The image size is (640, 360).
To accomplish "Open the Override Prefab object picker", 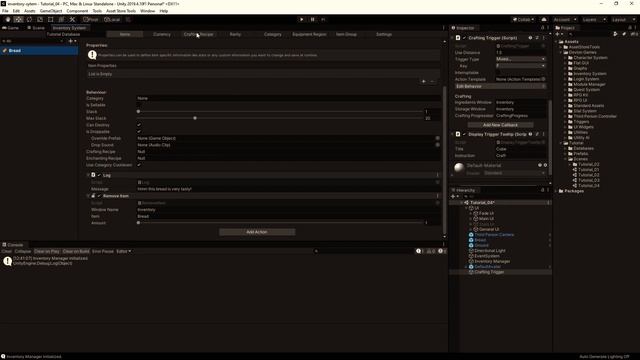I will click(x=438, y=138).
